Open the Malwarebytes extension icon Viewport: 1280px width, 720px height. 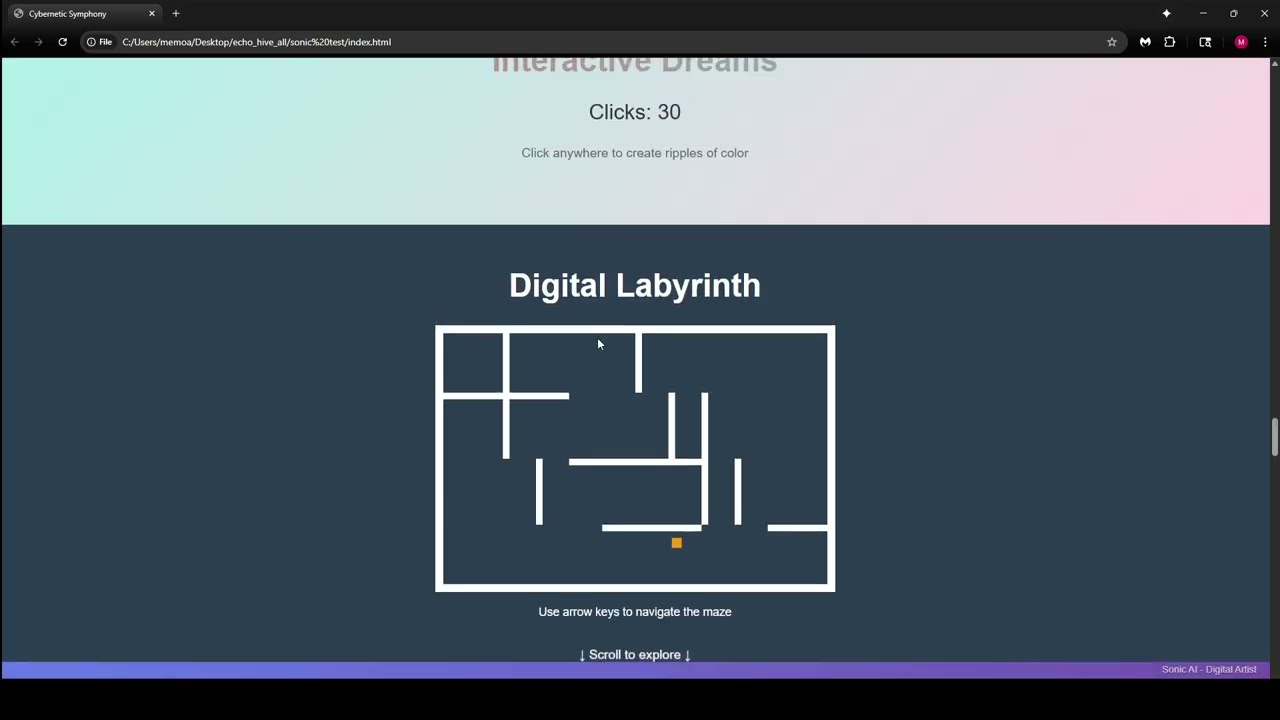pyautogui.click(x=1145, y=42)
